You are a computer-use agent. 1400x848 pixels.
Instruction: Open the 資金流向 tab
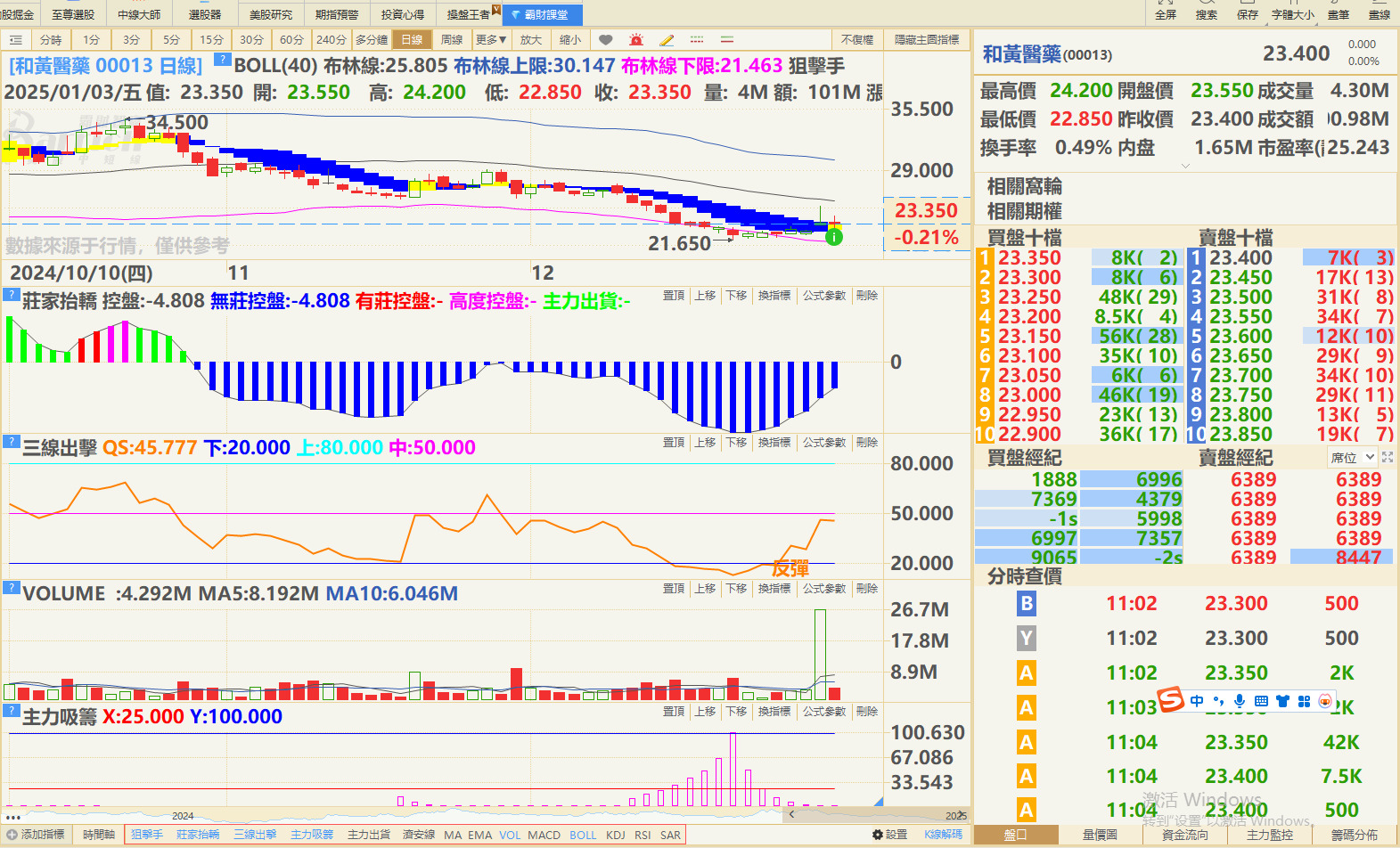point(1184,835)
